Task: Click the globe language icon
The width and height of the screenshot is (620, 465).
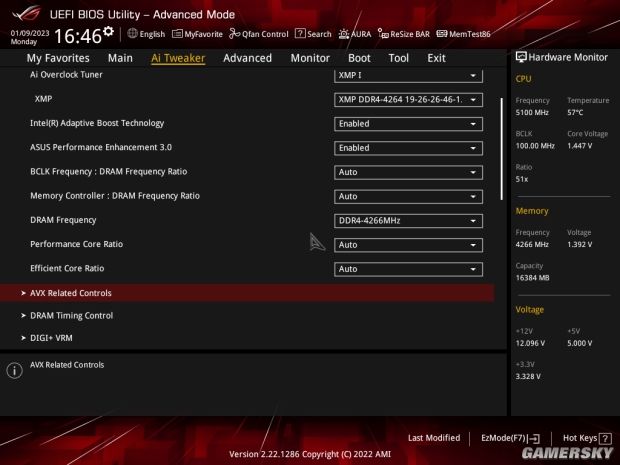Action: point(132,34)
